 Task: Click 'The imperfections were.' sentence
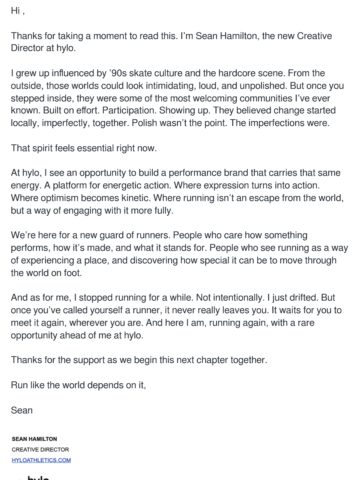(280, 123)
